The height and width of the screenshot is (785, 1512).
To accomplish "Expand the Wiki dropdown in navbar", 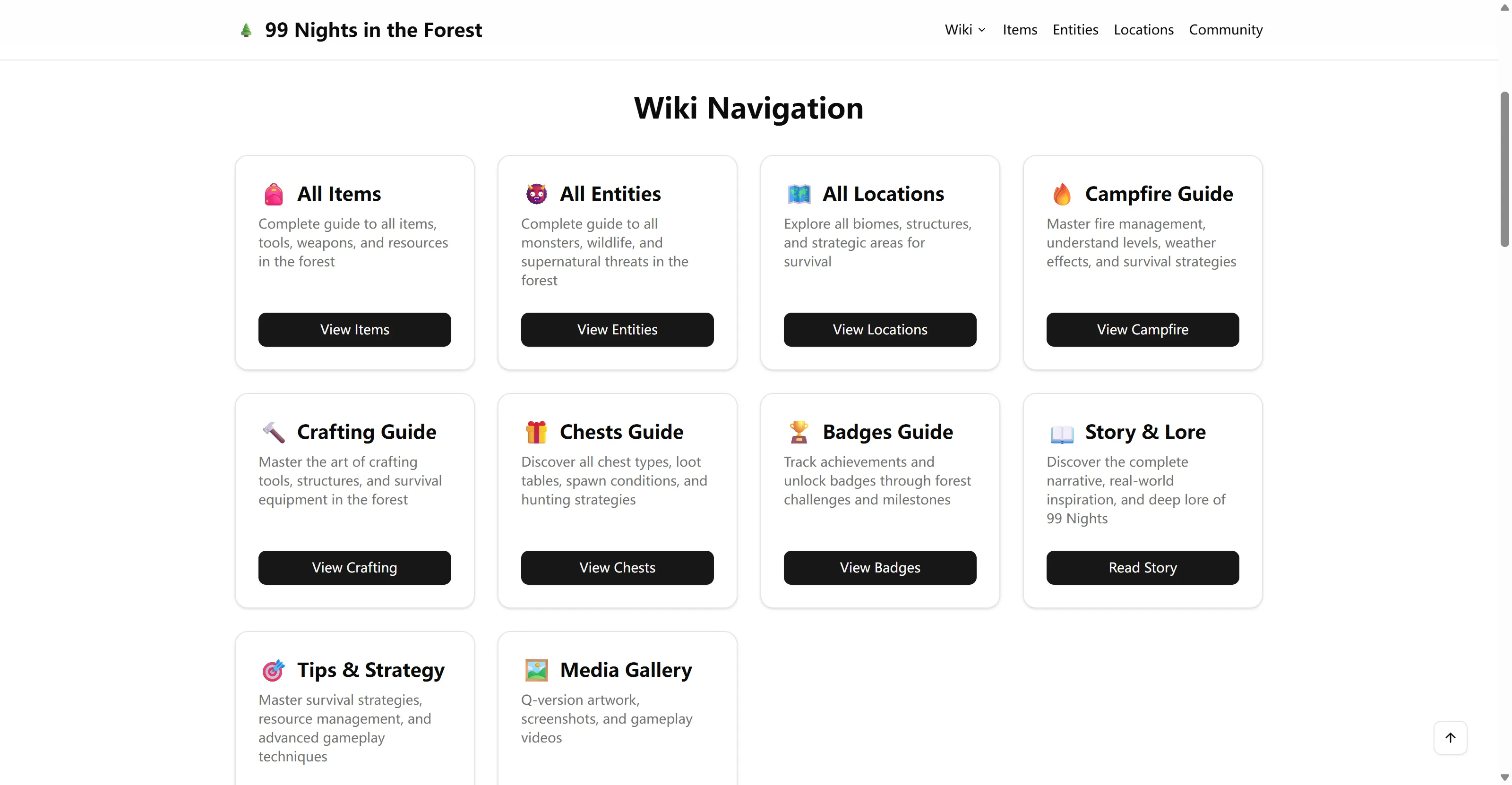I will (965, 30).
